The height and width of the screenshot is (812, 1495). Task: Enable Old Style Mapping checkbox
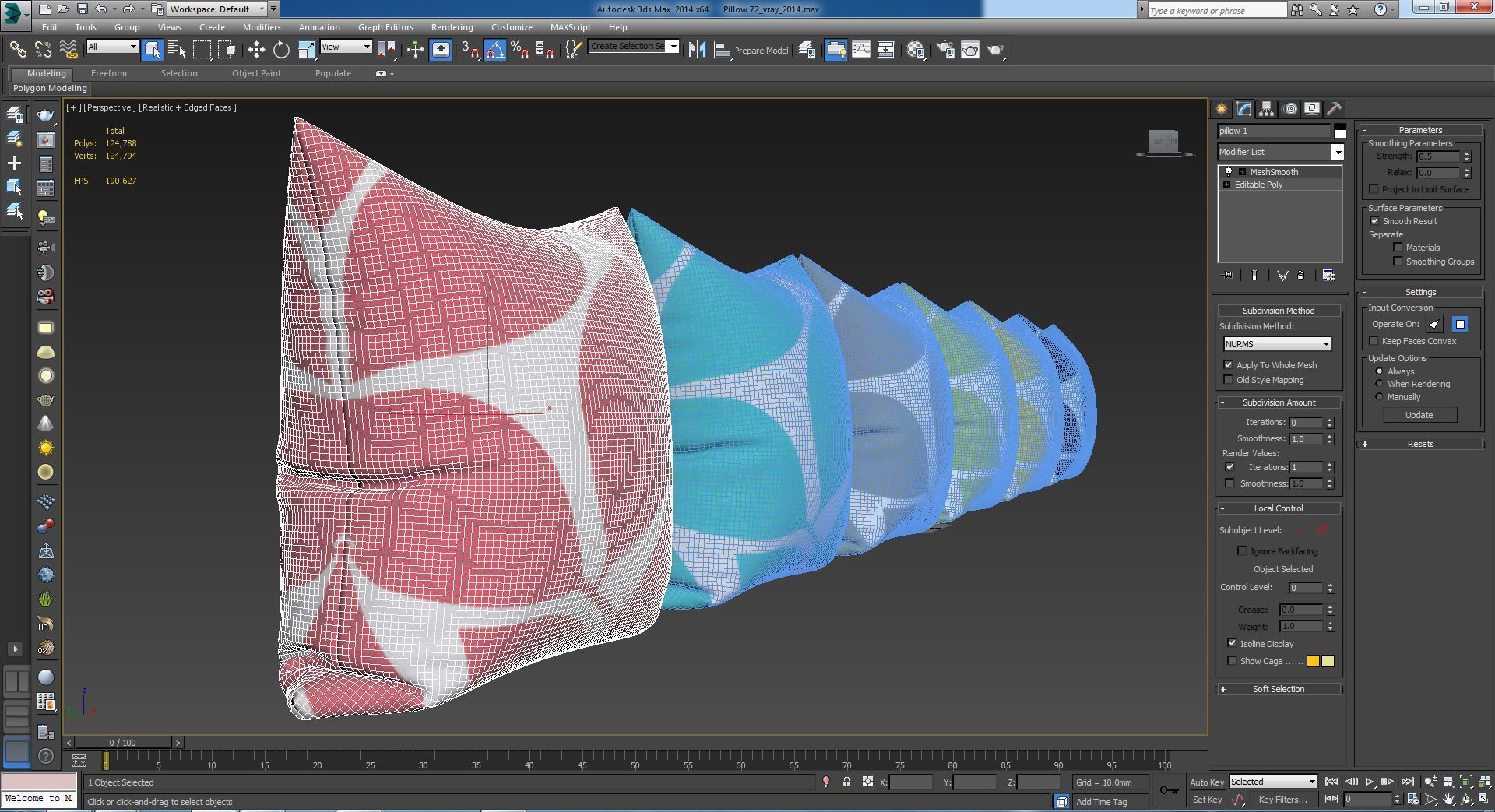click(x=1229, y=380)
